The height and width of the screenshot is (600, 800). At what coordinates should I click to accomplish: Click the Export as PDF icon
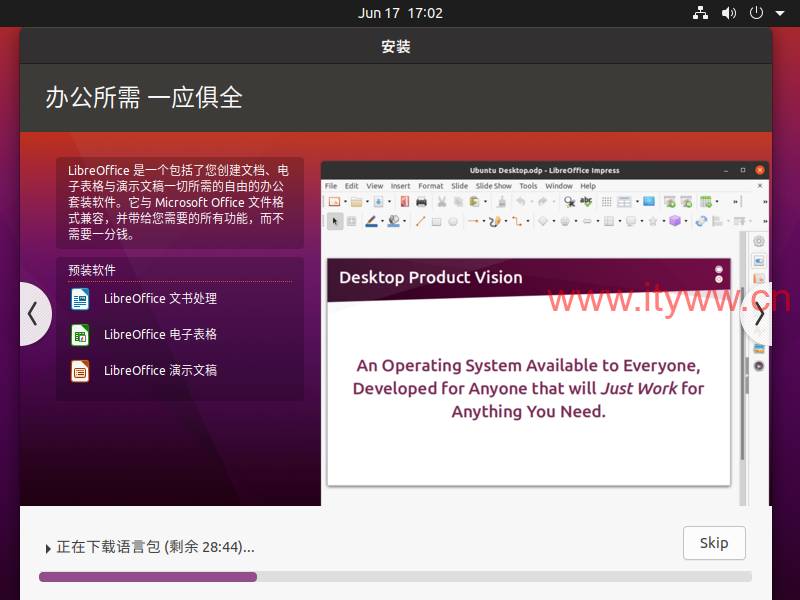pyautogui.click(x=405, y=202)
